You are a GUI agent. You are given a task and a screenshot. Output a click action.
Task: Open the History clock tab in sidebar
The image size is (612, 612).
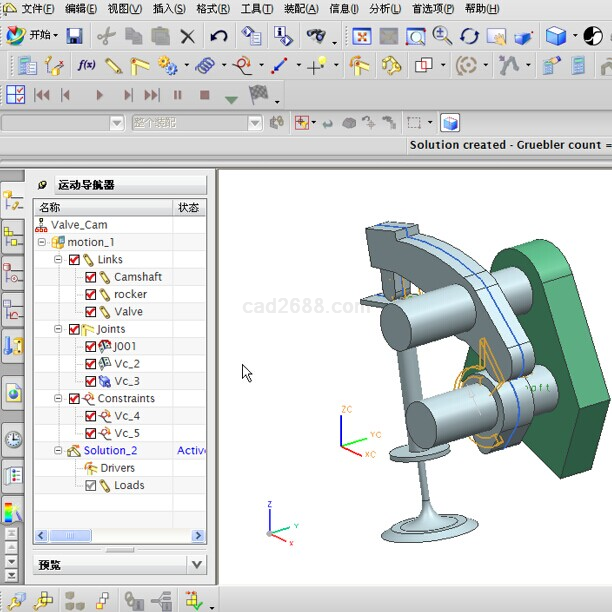[x=13, y=439]
